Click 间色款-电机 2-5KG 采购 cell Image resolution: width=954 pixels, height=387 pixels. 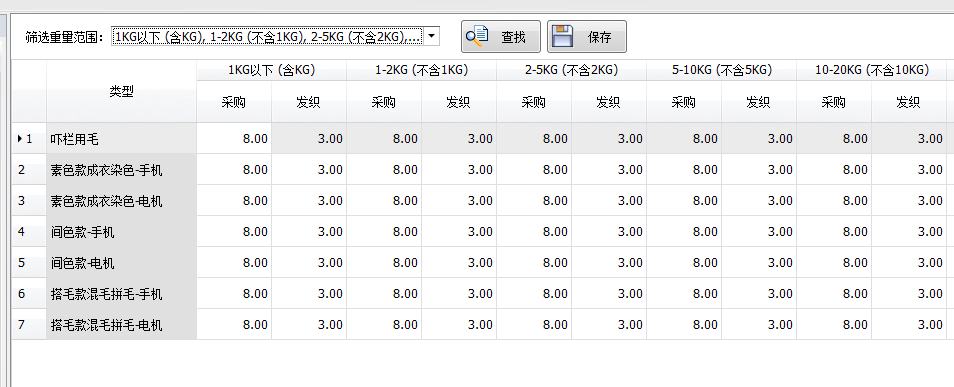534,263
